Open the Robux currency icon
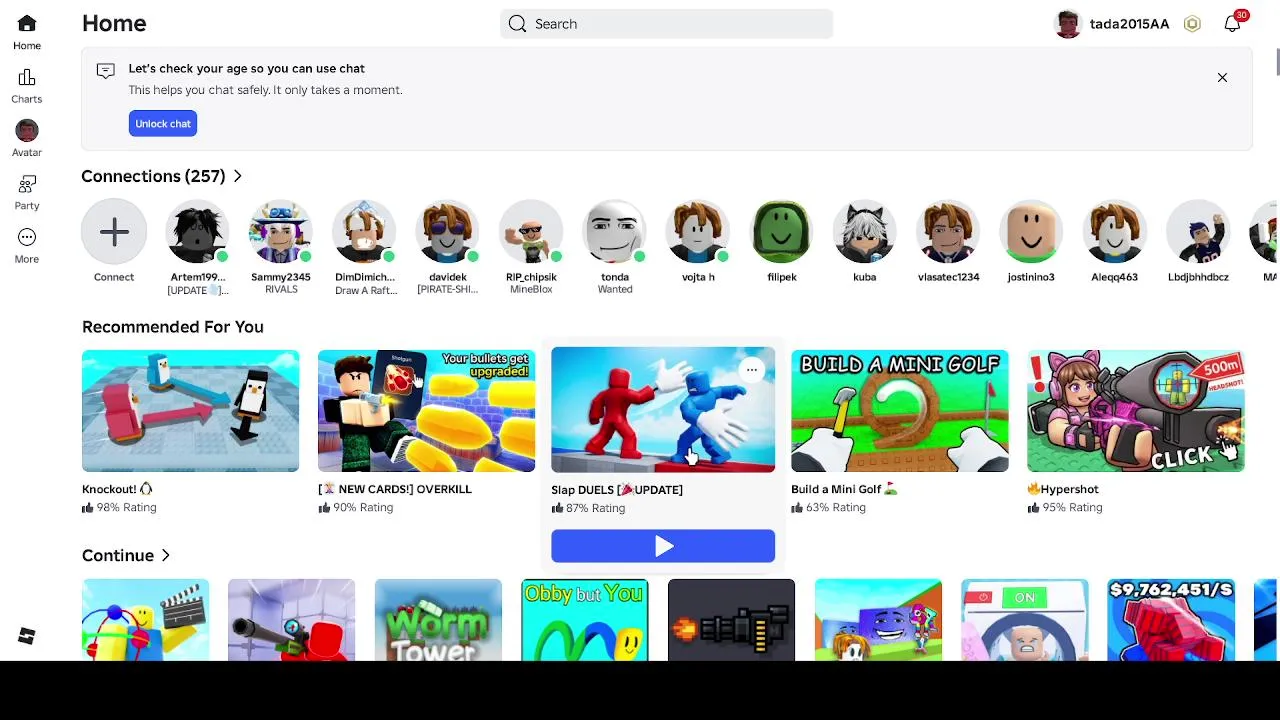1280x720 pixels. click(x=1192, y=24)
